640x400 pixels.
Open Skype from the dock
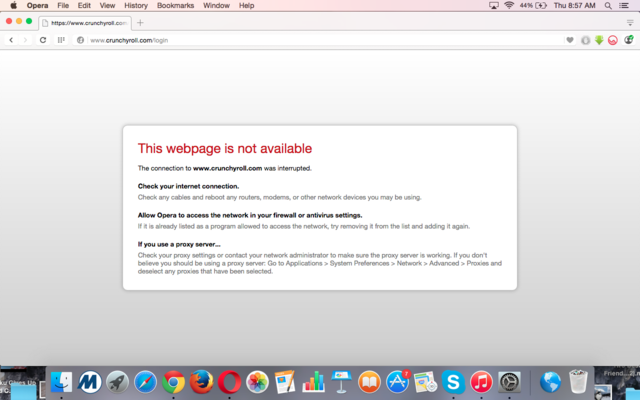(x=453, y=382)
